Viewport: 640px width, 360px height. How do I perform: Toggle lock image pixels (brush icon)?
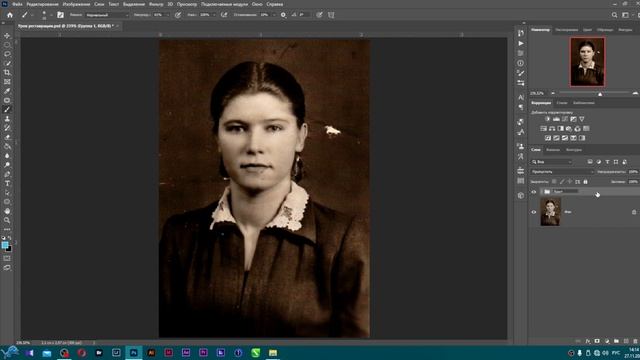click(x=562, y=182)
